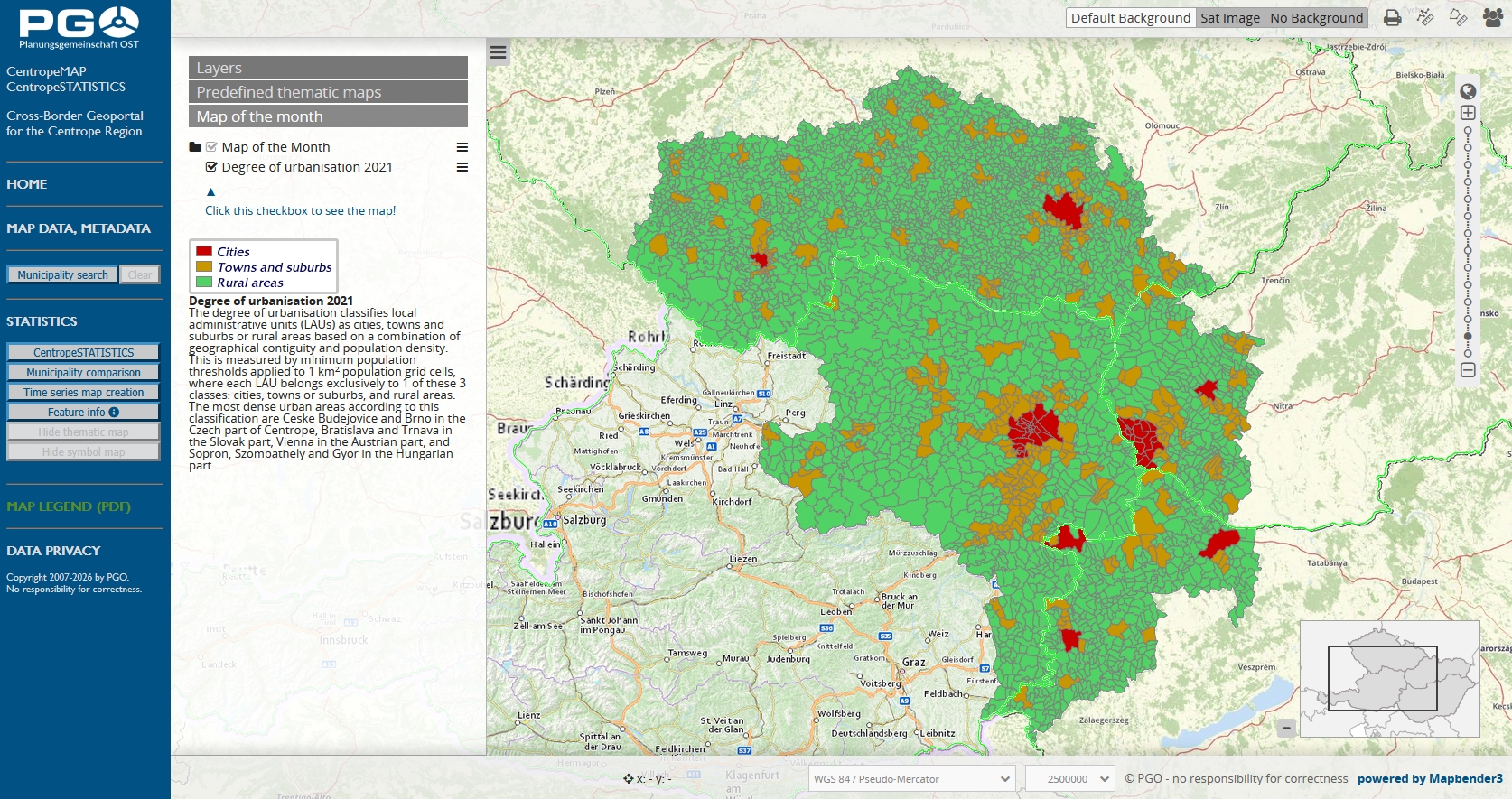Screen dimensions: 1512x799
Task: Toggle the Map of the Month checkbox
Action: [x=211, y=147]
